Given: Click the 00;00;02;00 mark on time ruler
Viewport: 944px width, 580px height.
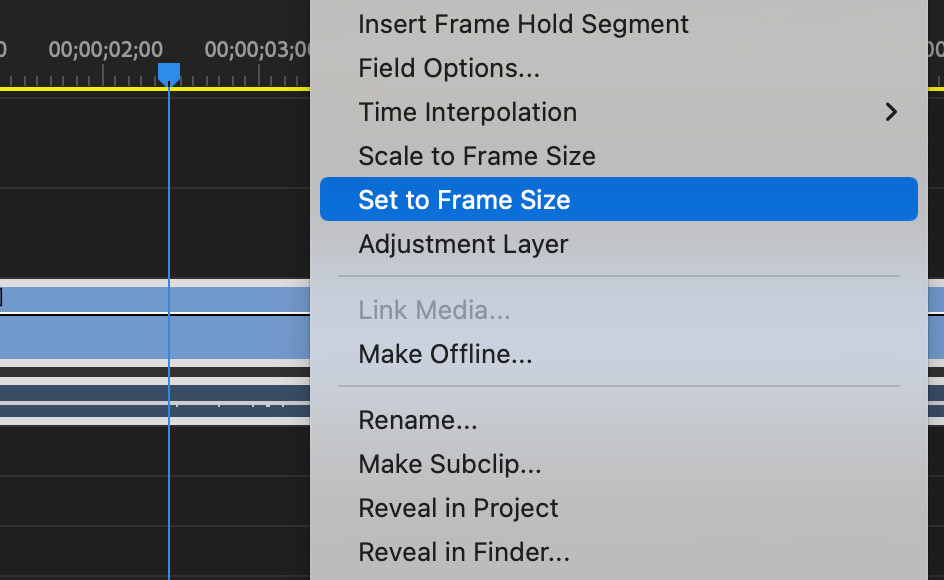Looking at the screenshot, I should click(105, 49).
